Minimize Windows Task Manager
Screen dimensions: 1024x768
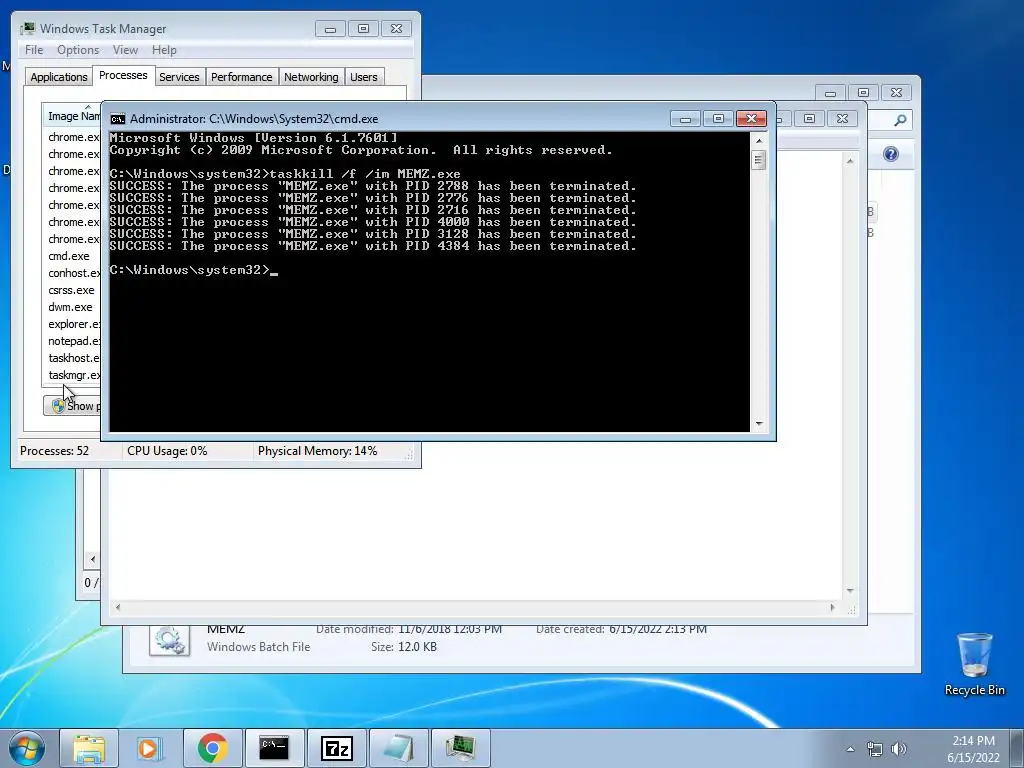click(330, 29)
